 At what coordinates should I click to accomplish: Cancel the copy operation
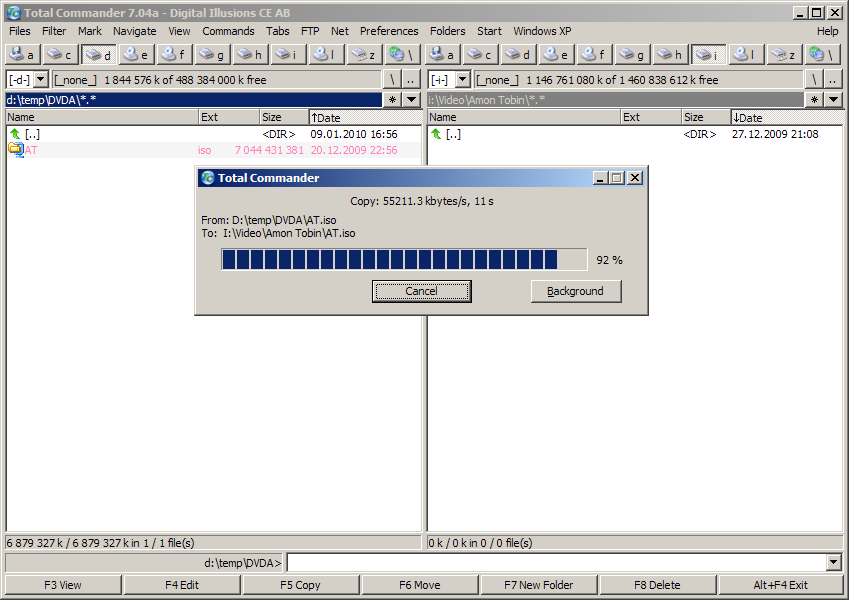pos(421,291)
